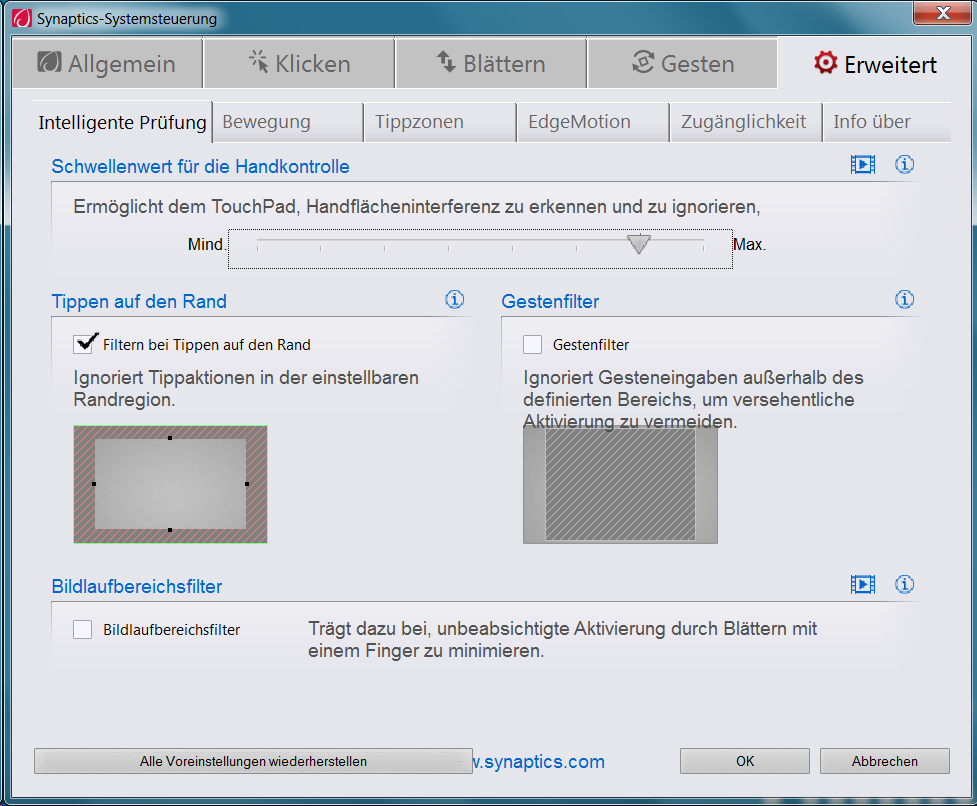Click the Synaptics logo in title bar

coord(22,18)
